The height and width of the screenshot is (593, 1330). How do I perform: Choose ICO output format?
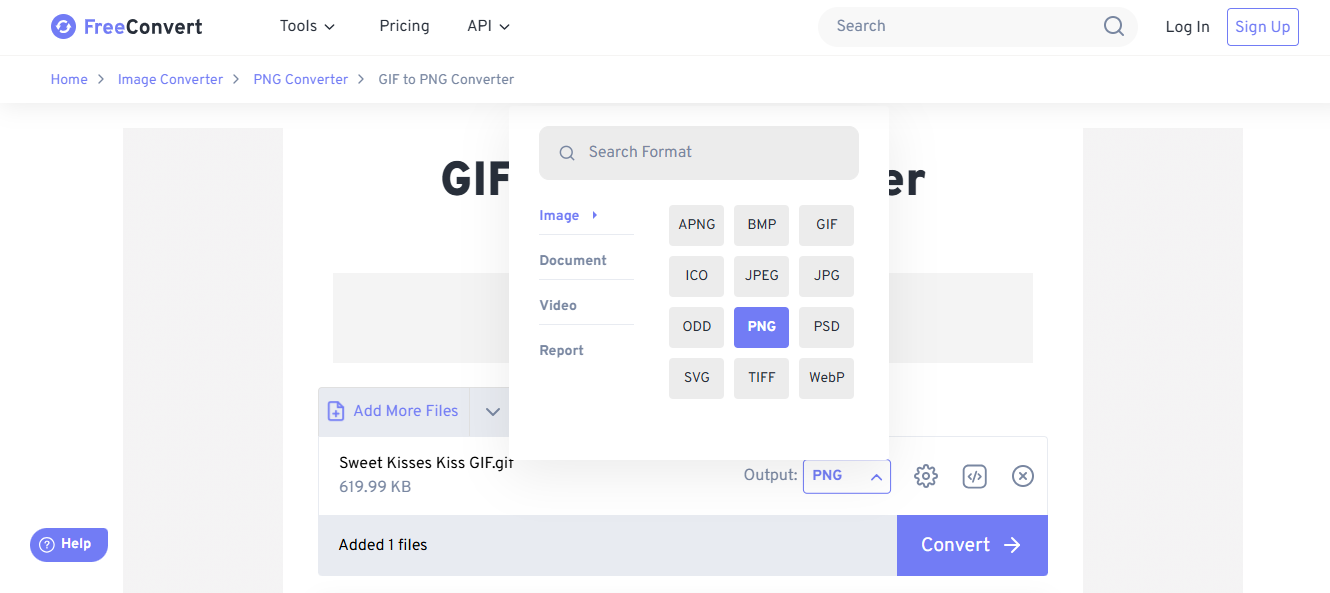(x=696, y=276)
